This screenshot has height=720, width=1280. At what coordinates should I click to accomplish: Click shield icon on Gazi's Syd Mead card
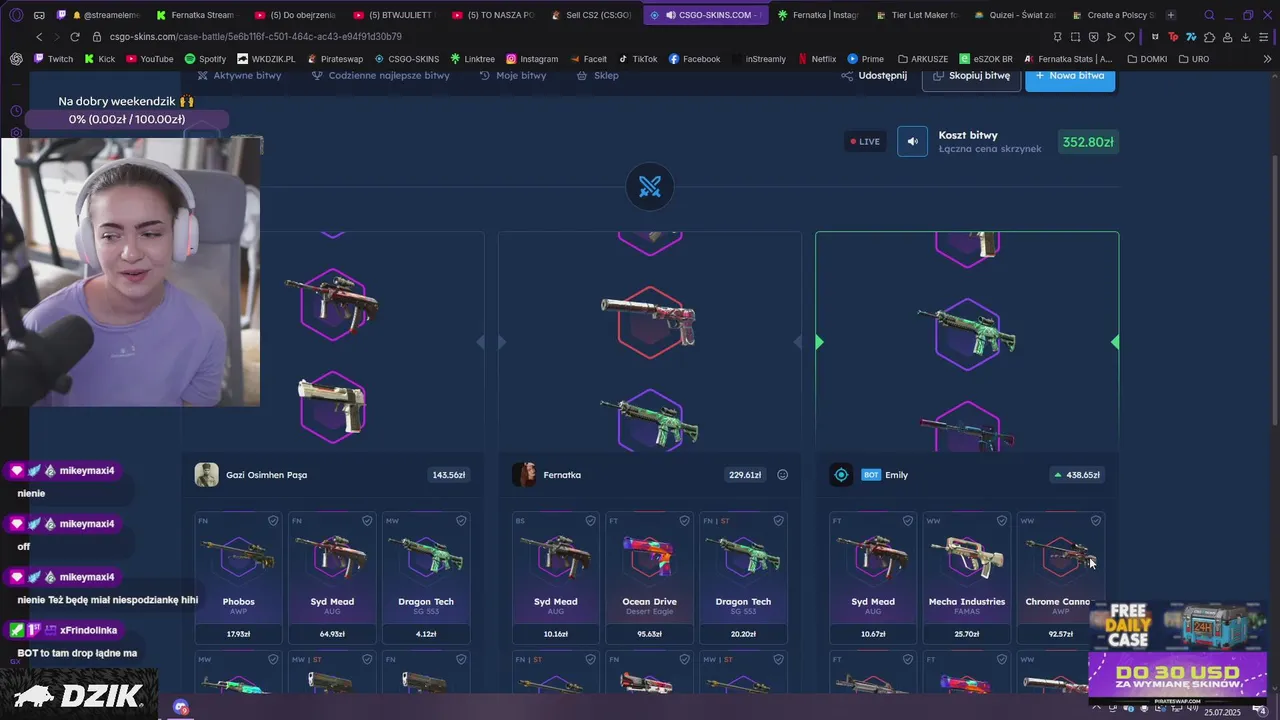click(367, 521)
